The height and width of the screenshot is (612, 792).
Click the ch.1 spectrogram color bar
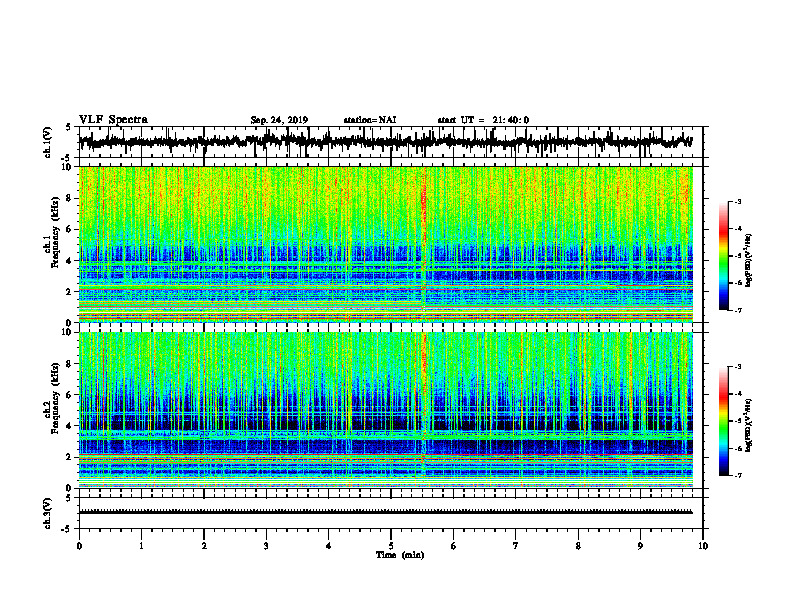tap(724, 256)
